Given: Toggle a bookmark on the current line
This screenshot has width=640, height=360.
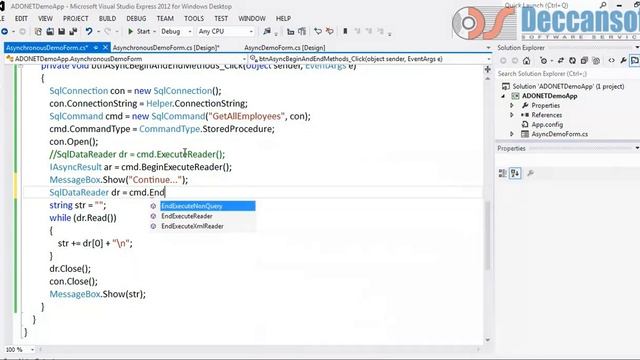Looking at the screenshot, I should [x=345, y=31].
